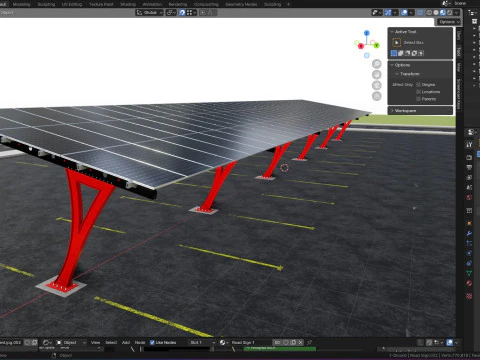Click the zoom view magnifier gizmo
The height and width of the screenshot is (360, 480).
[x=377, y=64]
